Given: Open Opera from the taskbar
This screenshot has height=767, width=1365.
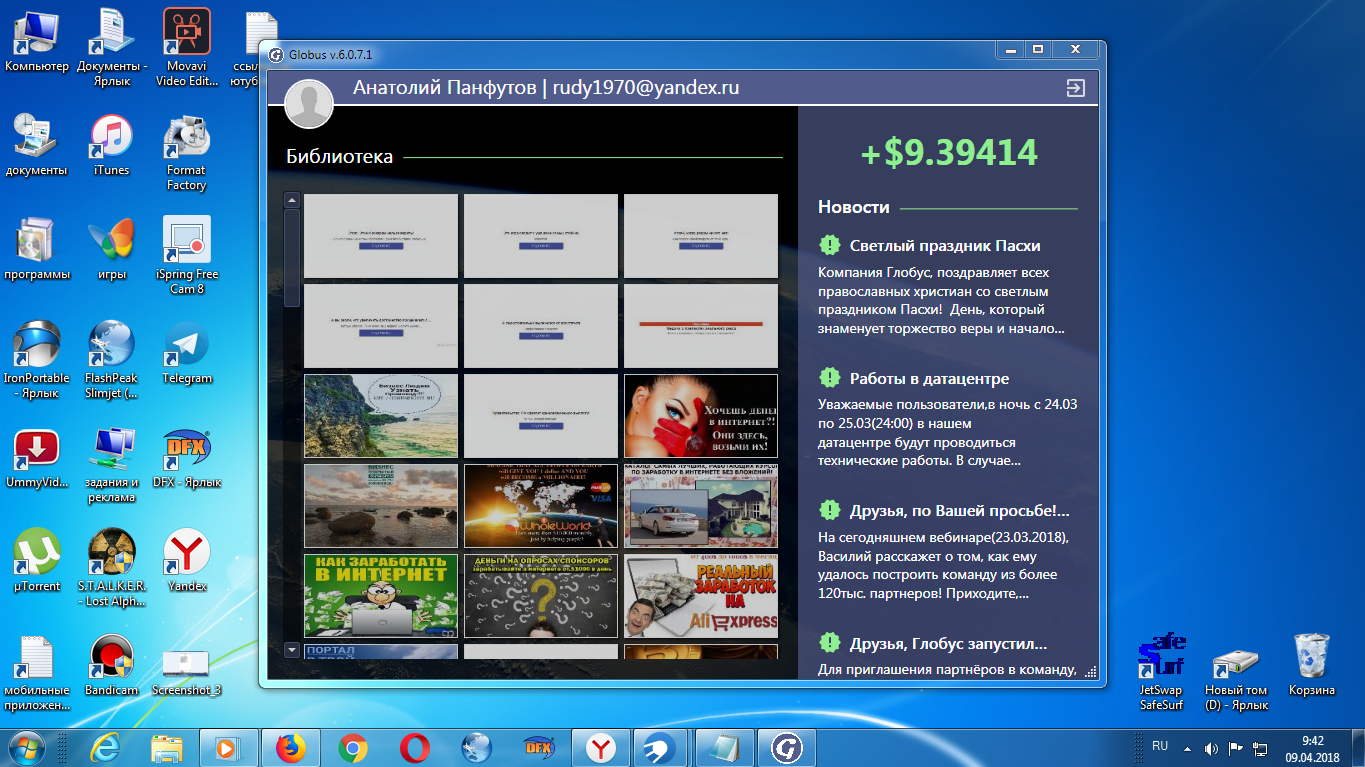Looking at the screenshot, I should (x=415, y=748).
